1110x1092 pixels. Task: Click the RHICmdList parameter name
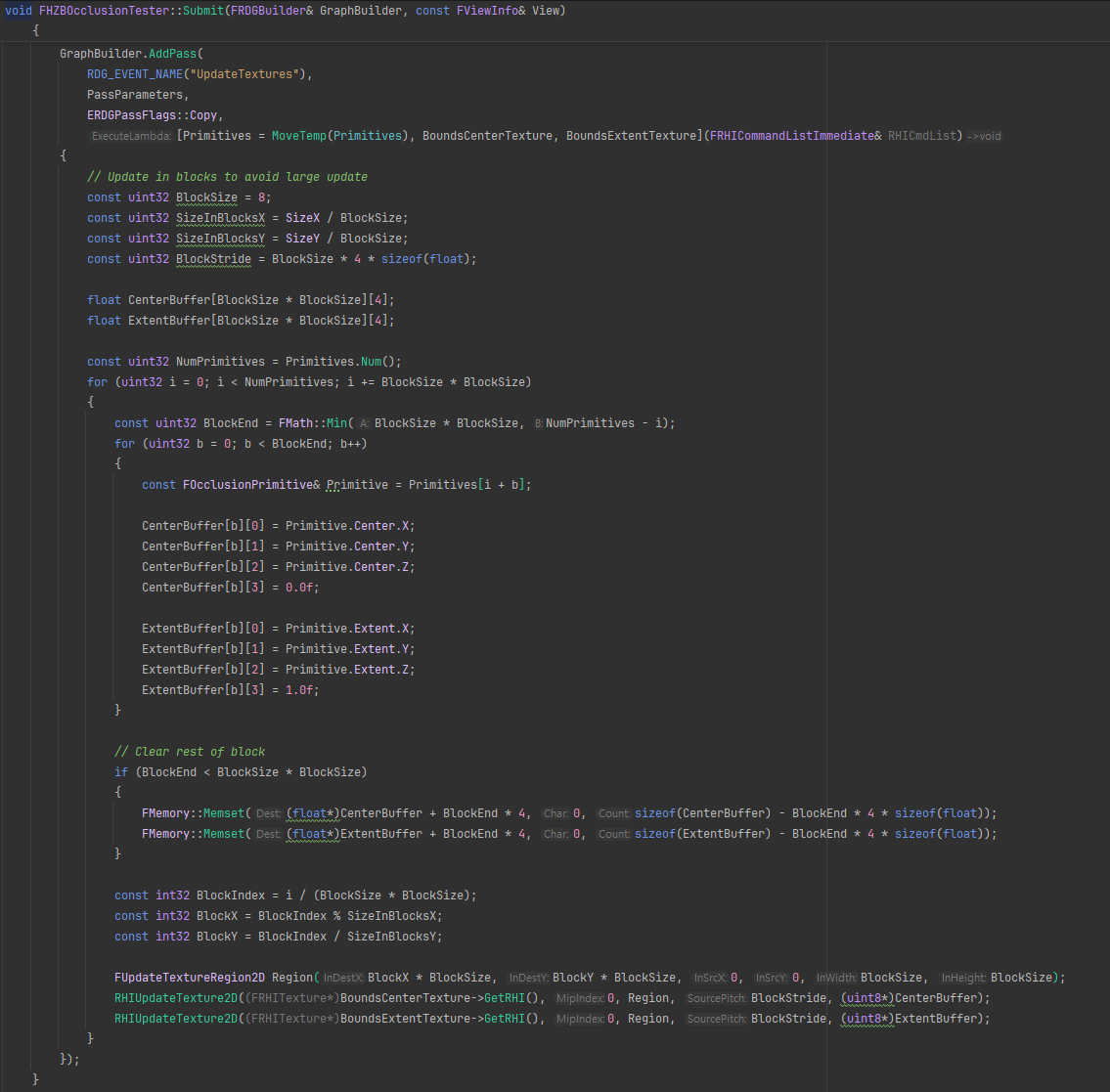[921, 136]
